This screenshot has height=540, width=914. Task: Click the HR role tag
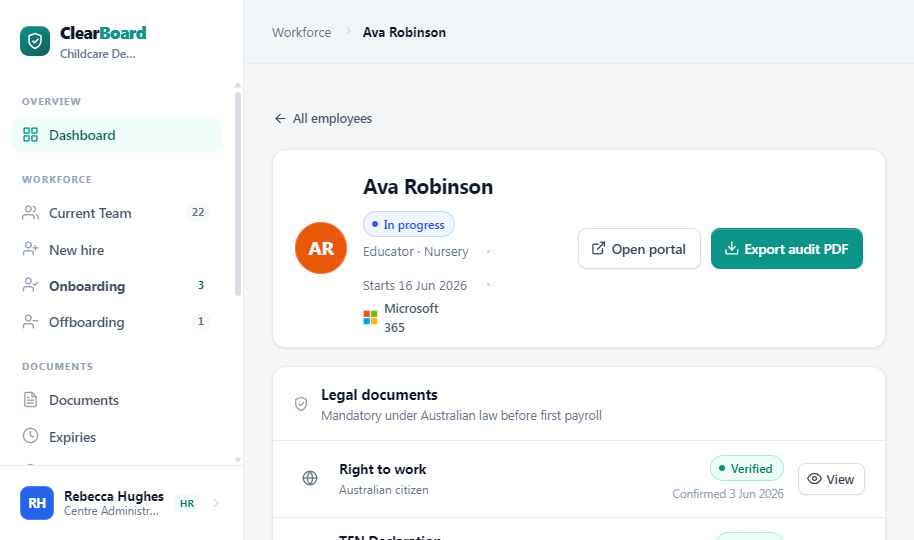click(187, 503)
